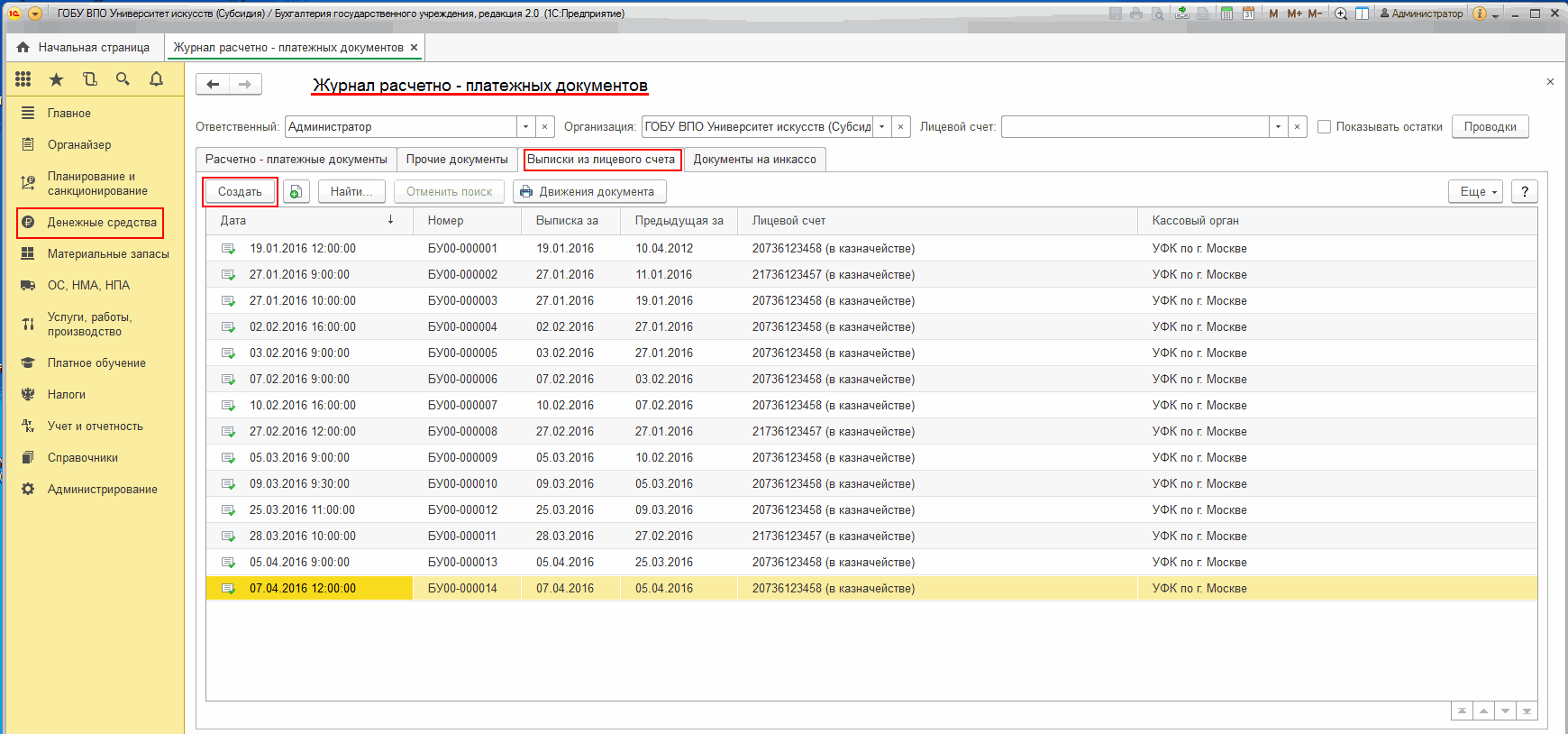Open Начальная страница tab

point(84,47)
